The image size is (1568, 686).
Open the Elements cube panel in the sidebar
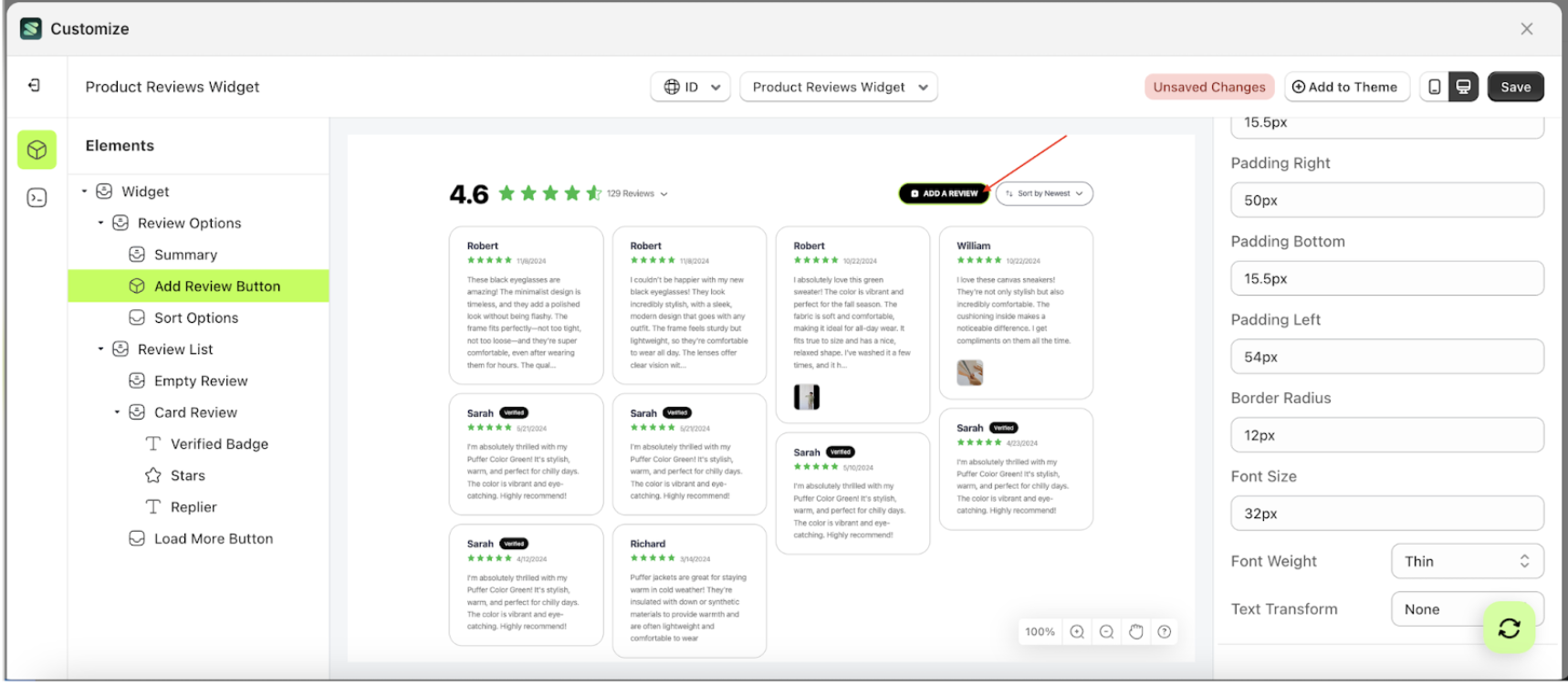(37, 150)
